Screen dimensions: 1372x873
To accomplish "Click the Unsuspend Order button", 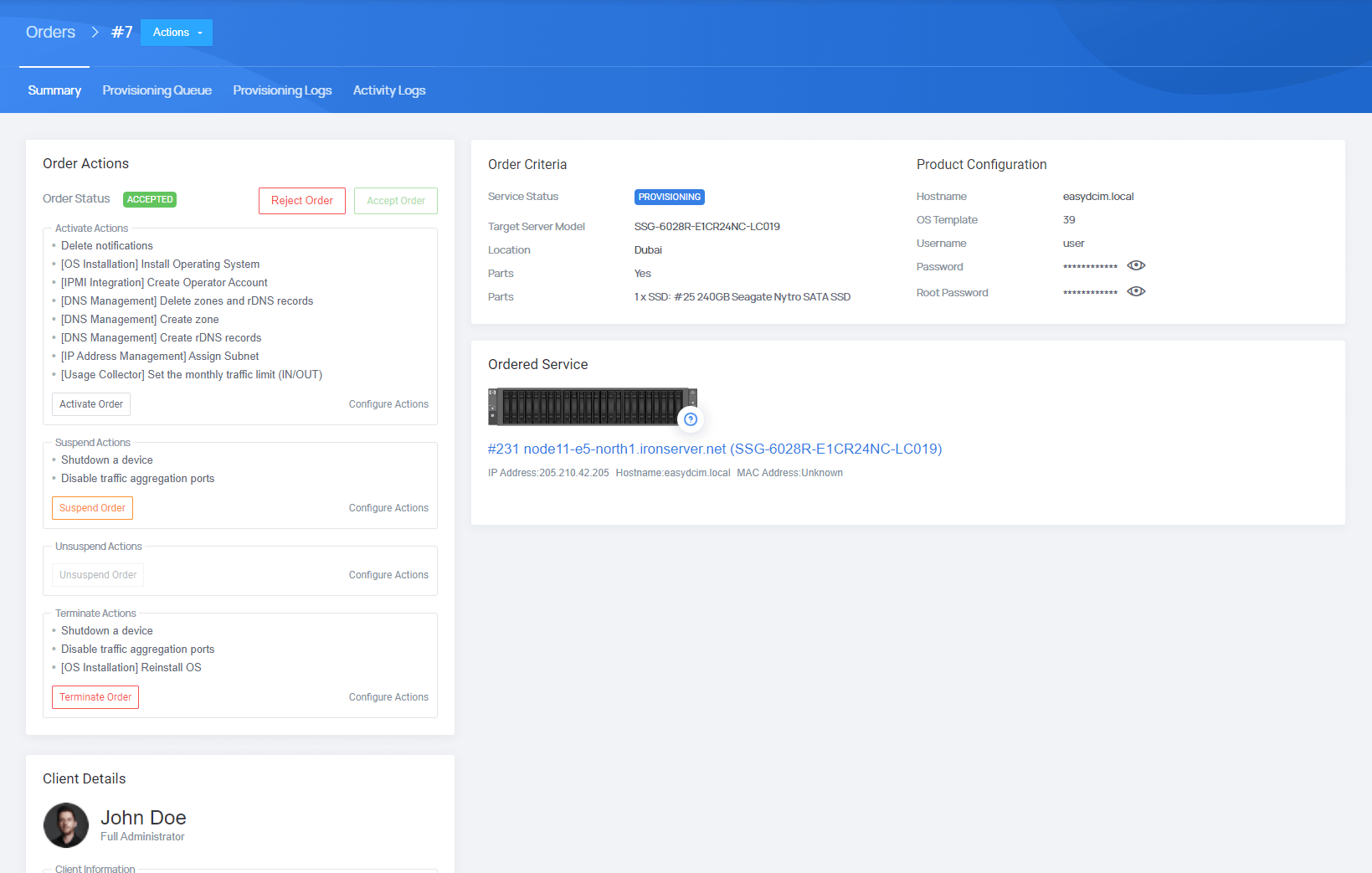I will click(x=98, y=575).
